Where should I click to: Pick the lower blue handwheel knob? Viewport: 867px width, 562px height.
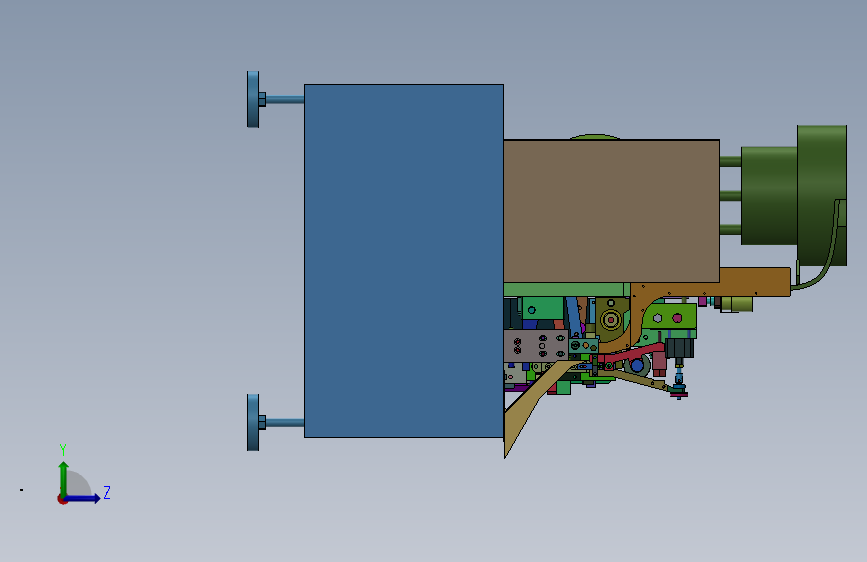[x=253, y=423]
